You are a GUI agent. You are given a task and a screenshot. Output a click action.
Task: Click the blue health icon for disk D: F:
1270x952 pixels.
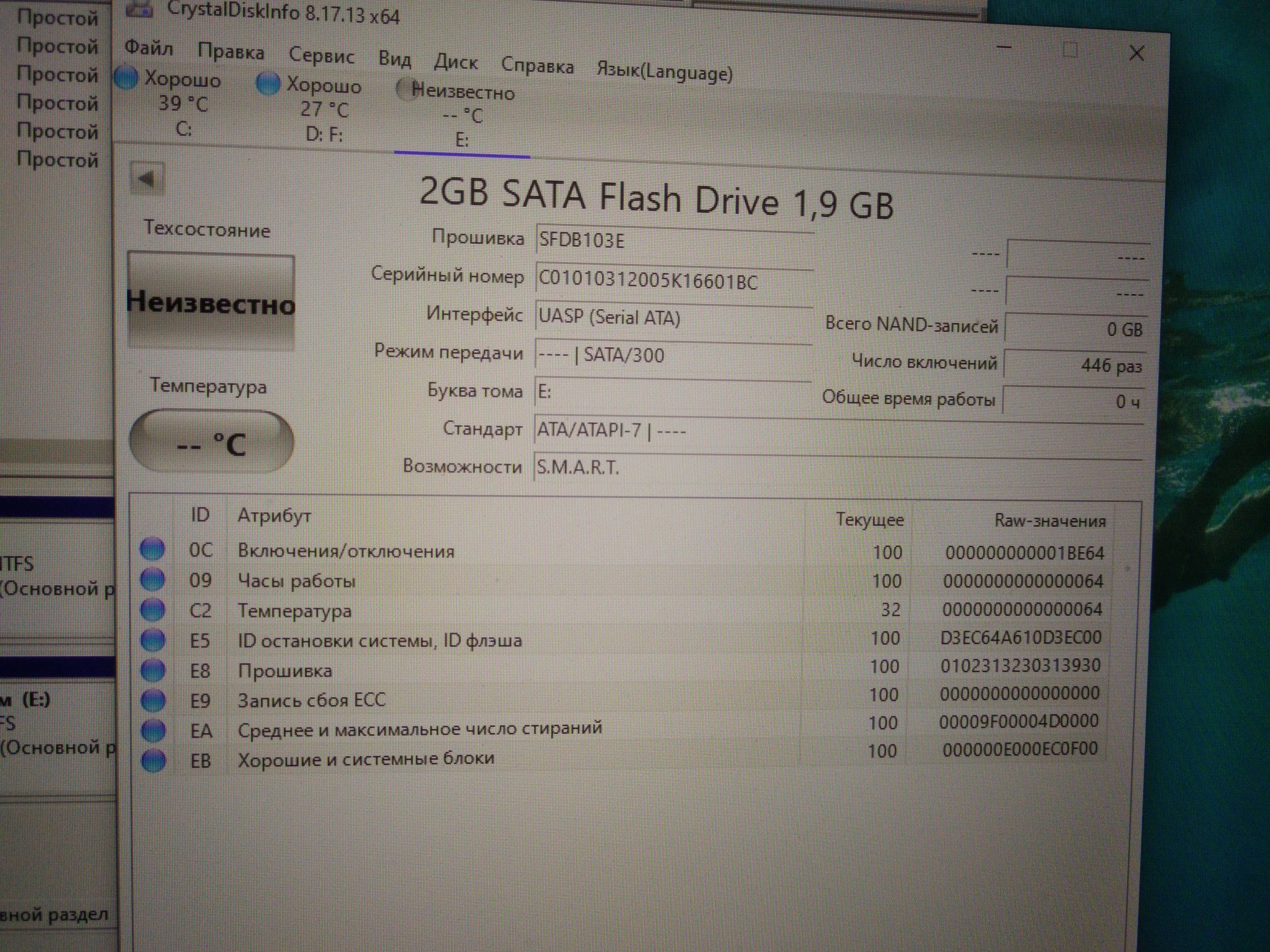point(267,83)
